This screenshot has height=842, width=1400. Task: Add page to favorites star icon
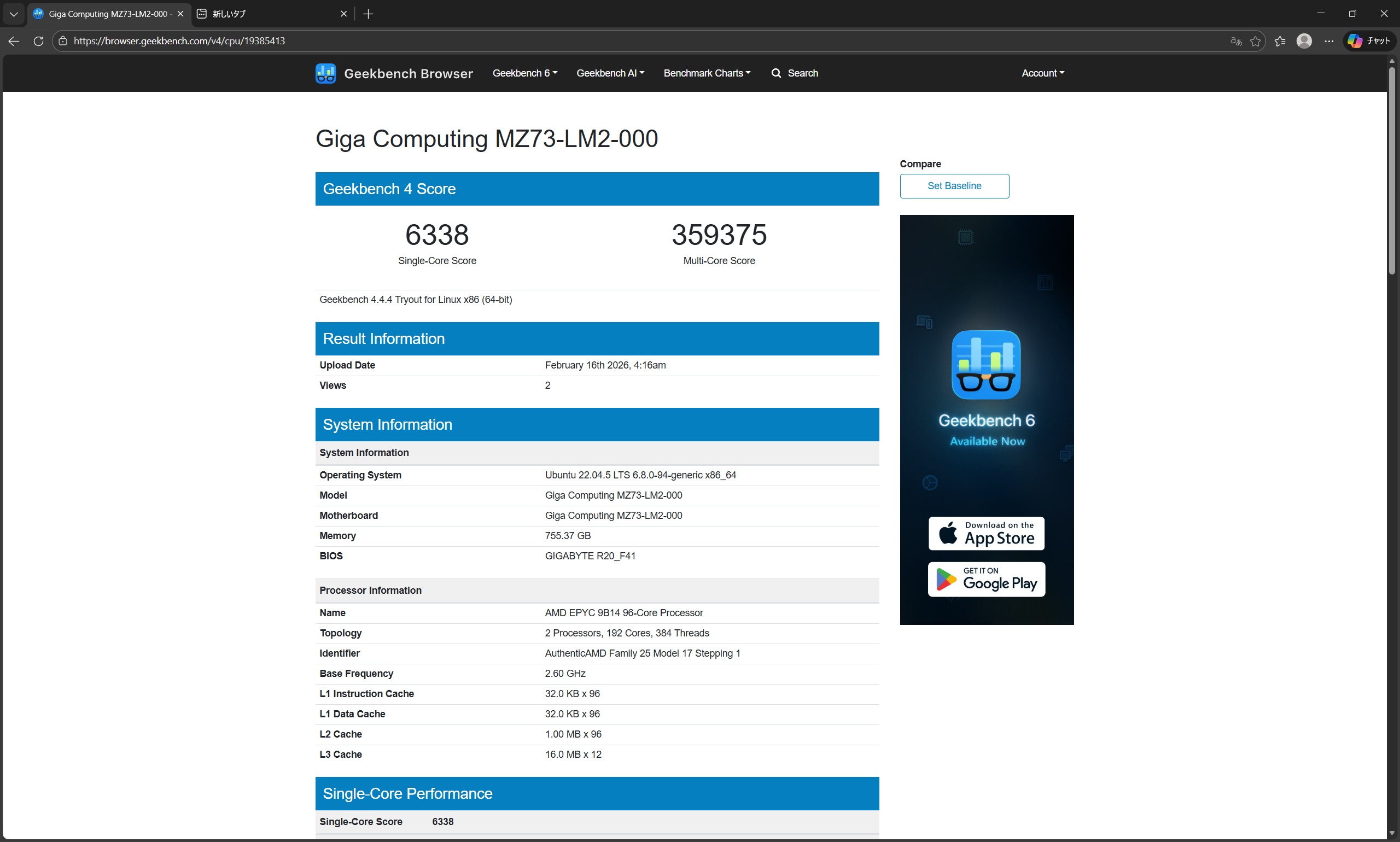tap(1255, 41)
